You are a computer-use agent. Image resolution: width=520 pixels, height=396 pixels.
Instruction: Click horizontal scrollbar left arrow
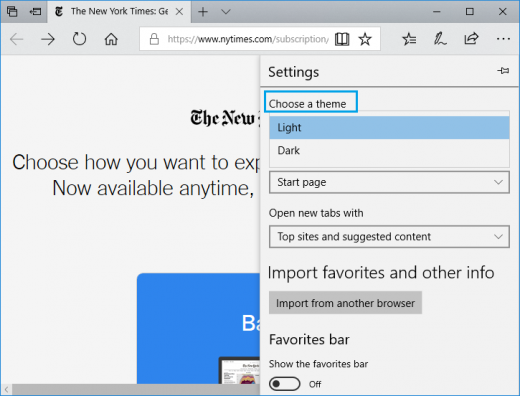tap(6, 389)
